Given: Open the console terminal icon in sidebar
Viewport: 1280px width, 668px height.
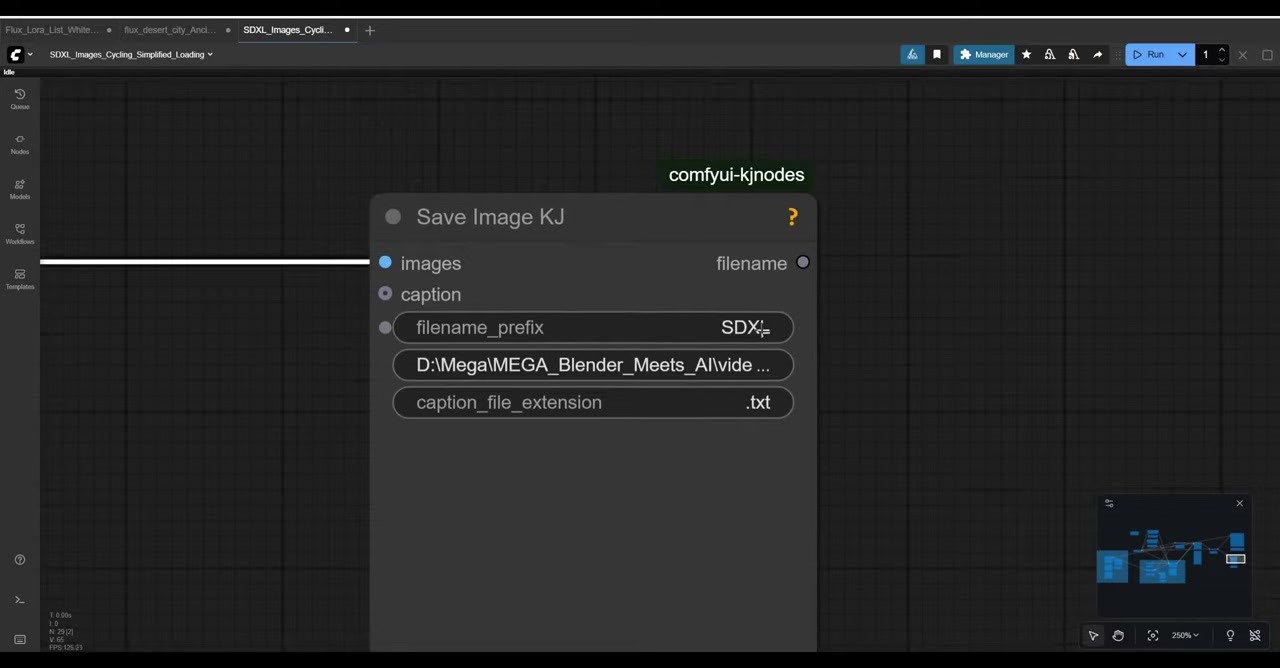Looking at the screenshot, I should click(19, 600).
